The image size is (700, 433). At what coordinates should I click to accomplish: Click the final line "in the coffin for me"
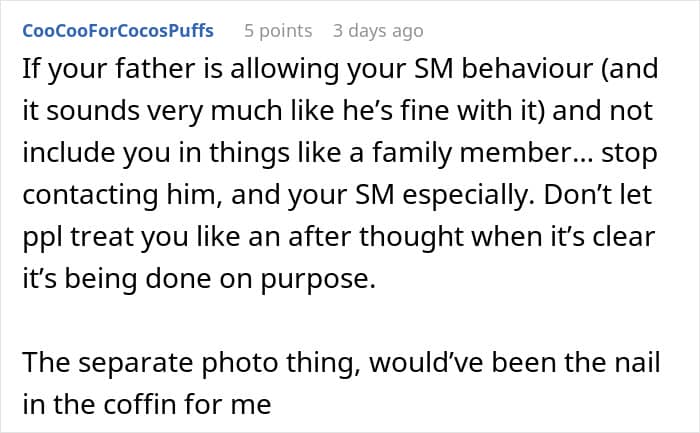[146, 406]
